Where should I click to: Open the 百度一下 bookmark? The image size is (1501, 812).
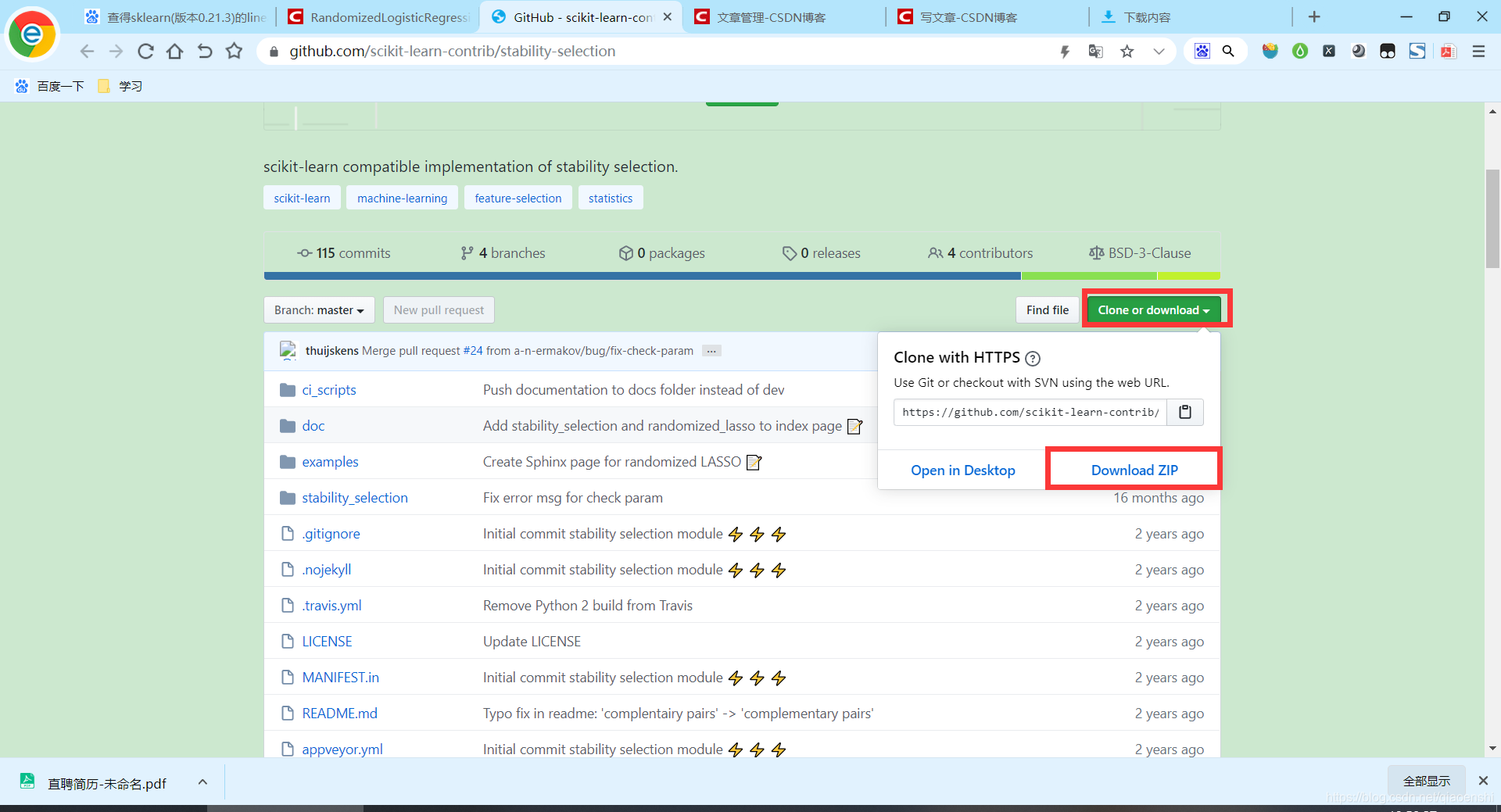pyautogui.click(x=49, y=86)
